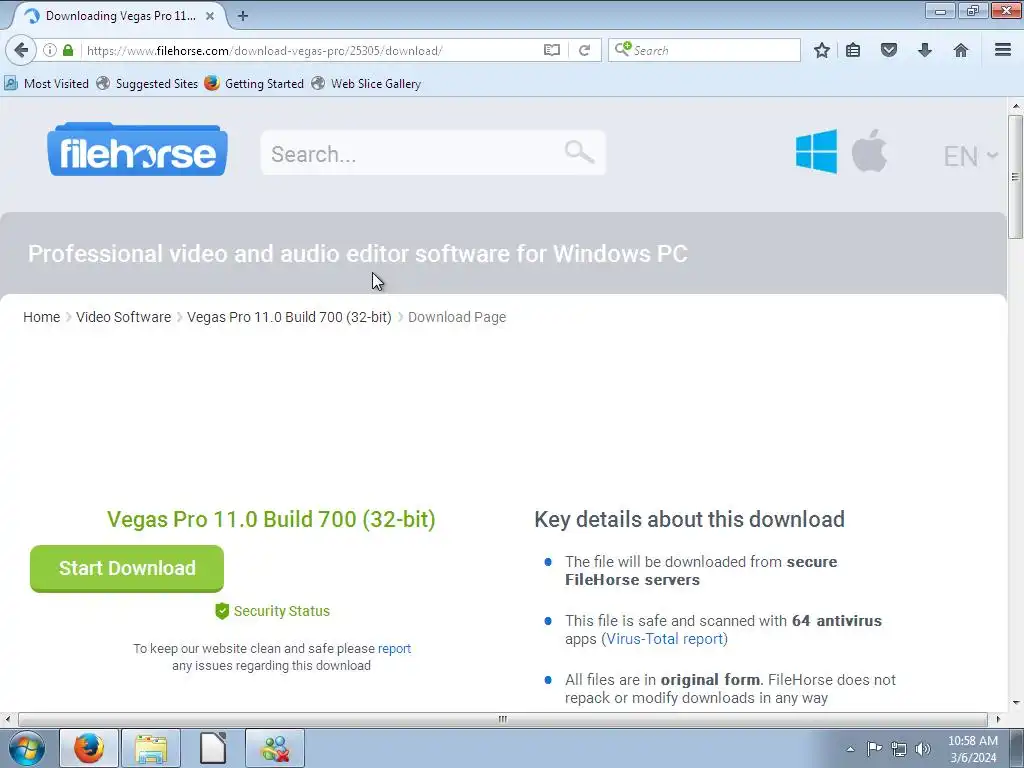This screenshot has width=1024, height=768.
Task: Click the FileHorse logo
Action: (x=137, y=150)
